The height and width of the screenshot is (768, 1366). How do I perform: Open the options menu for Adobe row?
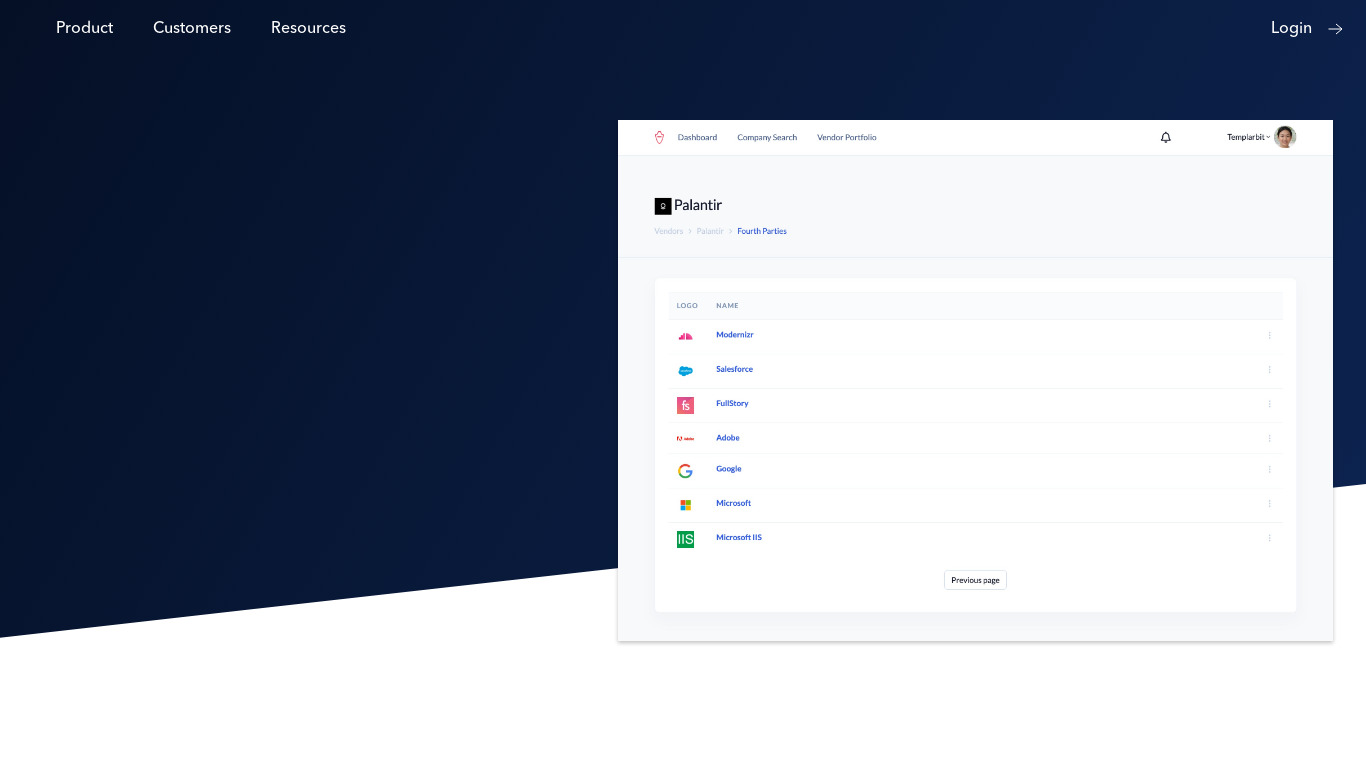click(1270, 438)
